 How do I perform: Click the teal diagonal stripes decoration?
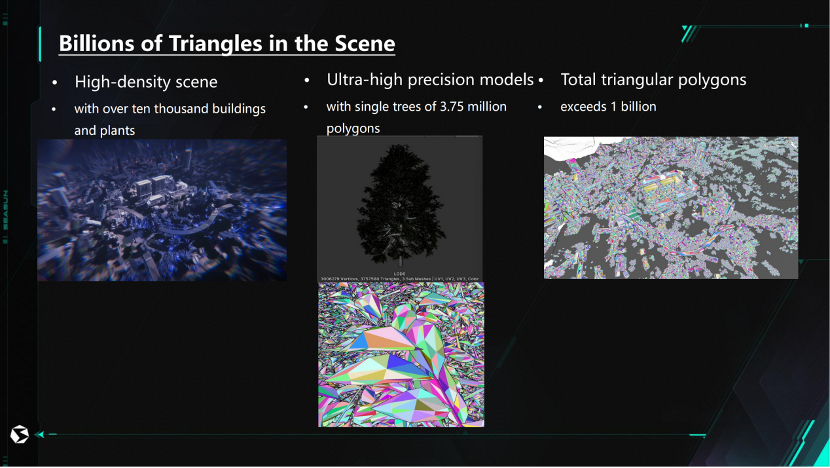(x=688, y=33)
